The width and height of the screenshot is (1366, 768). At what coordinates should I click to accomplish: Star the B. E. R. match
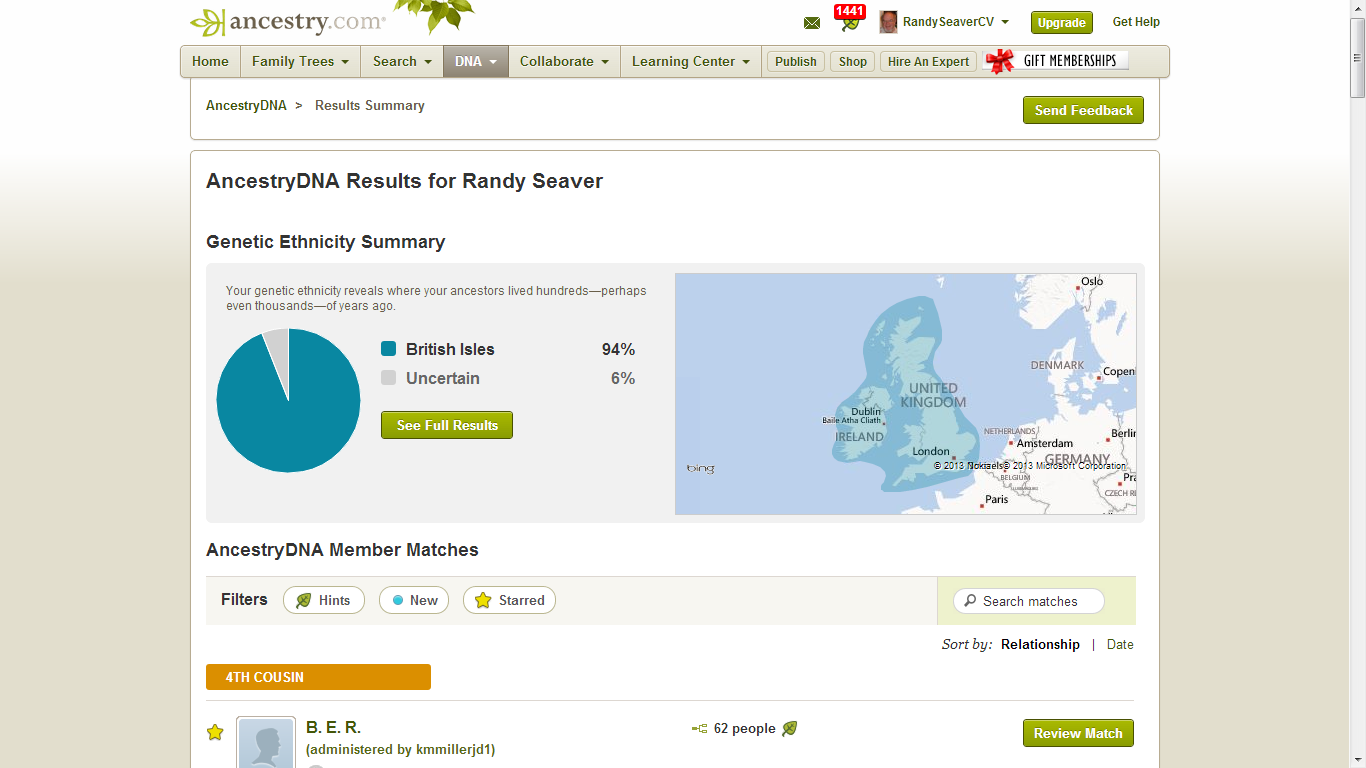pos(215,732)
